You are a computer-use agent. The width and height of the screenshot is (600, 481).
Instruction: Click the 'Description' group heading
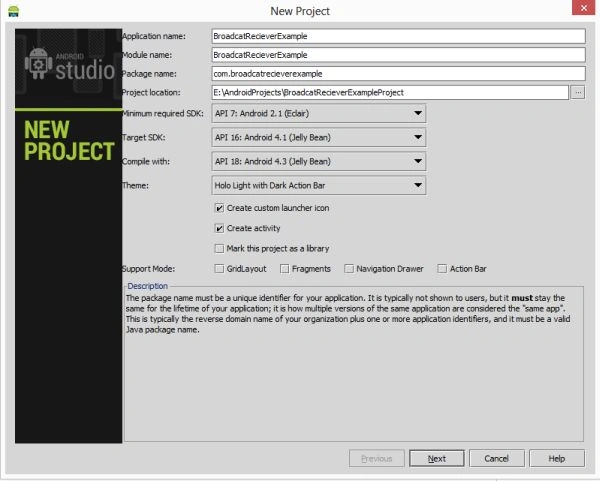tap(147, 286)
